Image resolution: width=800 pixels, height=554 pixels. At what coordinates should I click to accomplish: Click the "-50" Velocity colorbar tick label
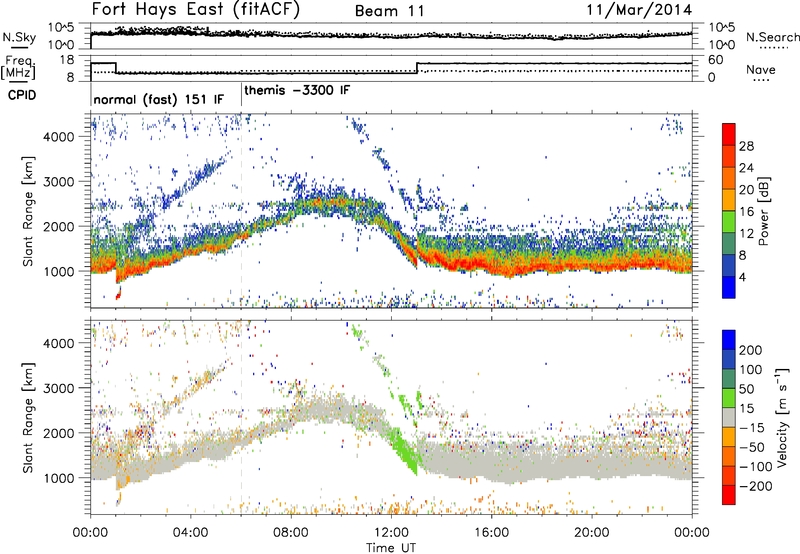(x=752, y=447)
